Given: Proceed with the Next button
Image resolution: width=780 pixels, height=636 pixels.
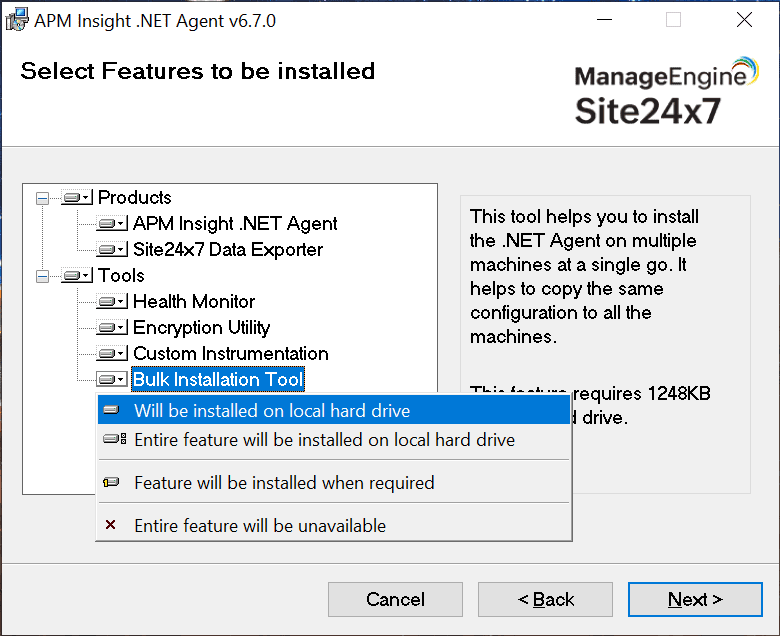Looking at the screenshot, I should pos(695,600).
